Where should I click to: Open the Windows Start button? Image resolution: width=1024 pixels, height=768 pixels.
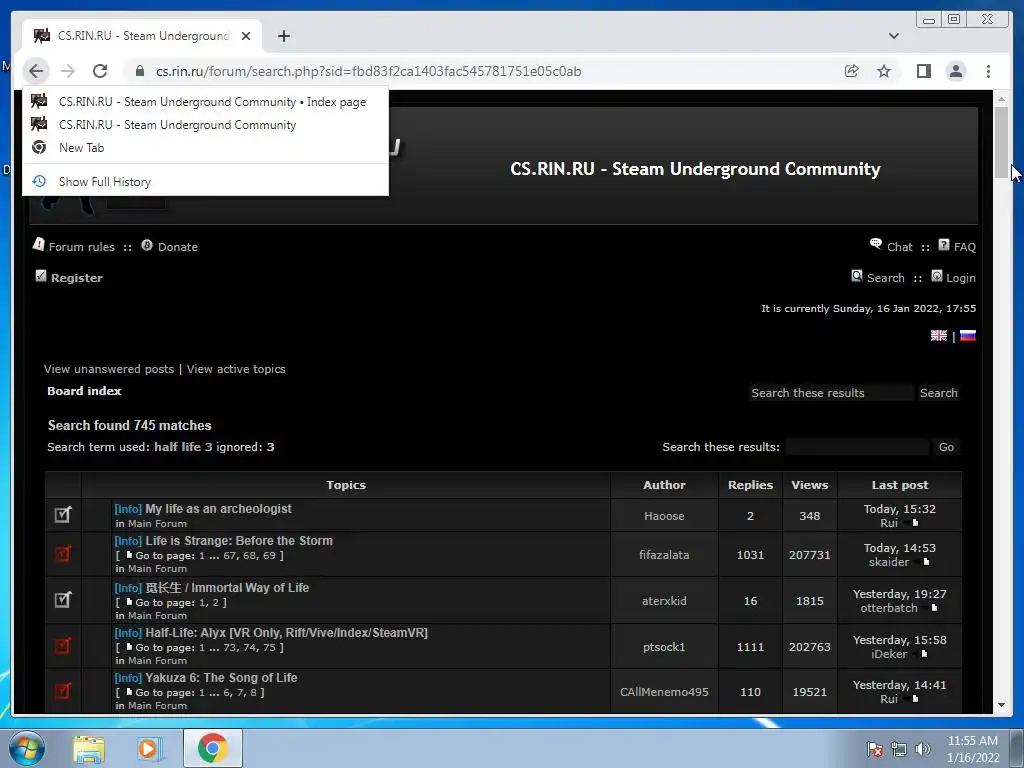[x=27, y=748]
